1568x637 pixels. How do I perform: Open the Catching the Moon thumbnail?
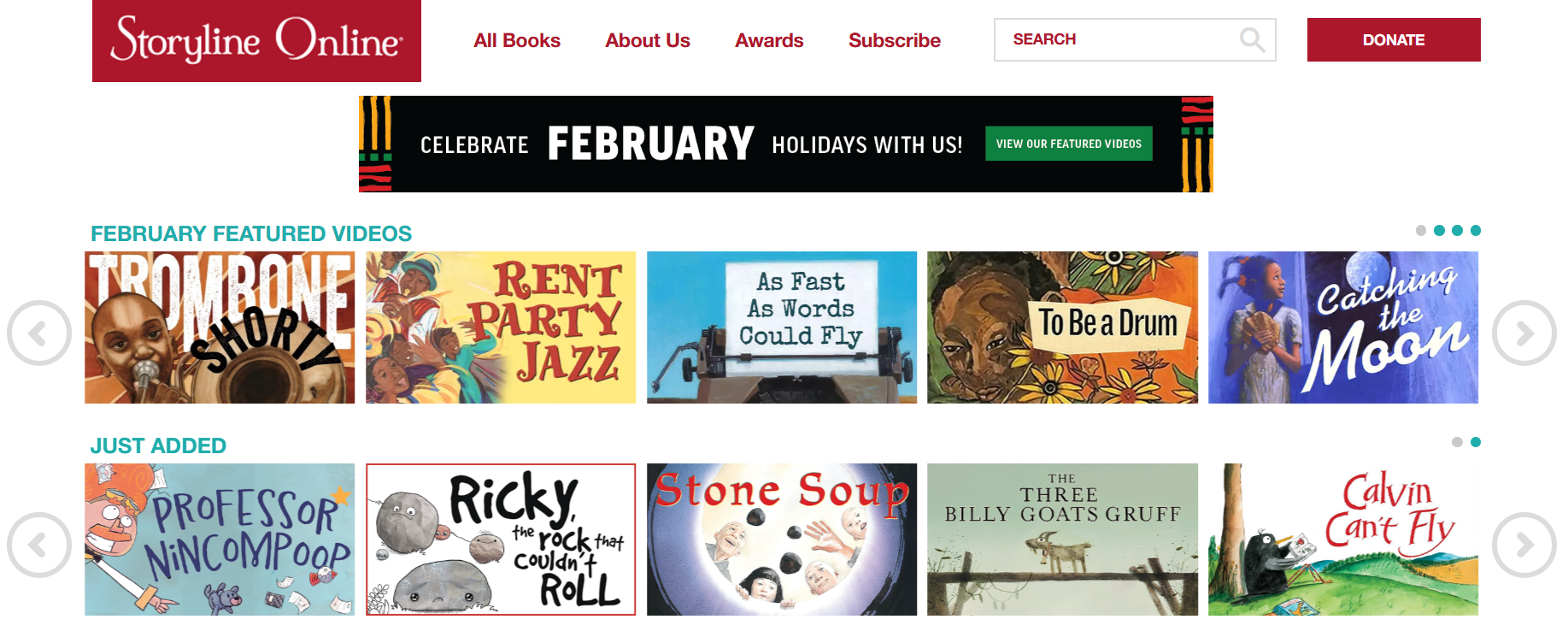[x=1342, y=327]
